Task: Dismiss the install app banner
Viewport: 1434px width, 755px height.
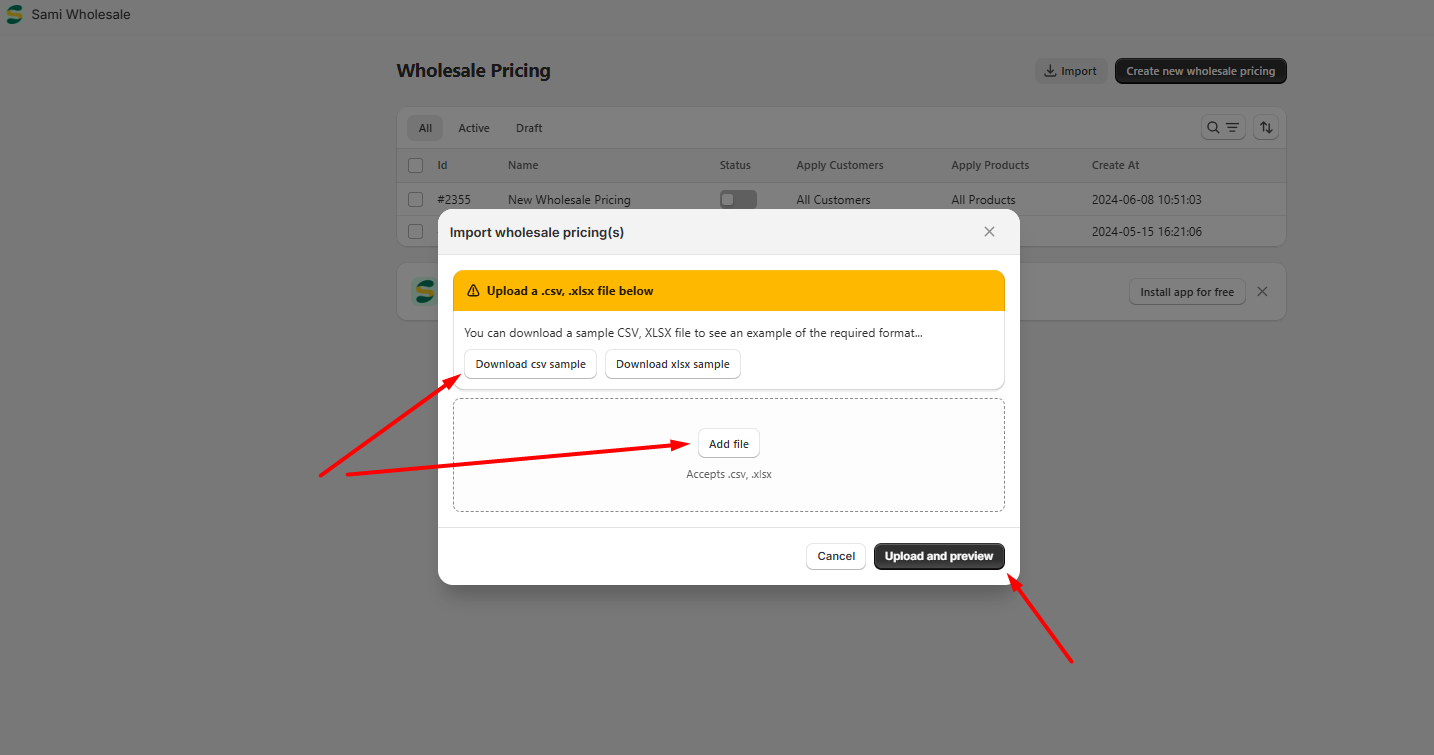Action: pyautogui.click(x=1262, y=292)
